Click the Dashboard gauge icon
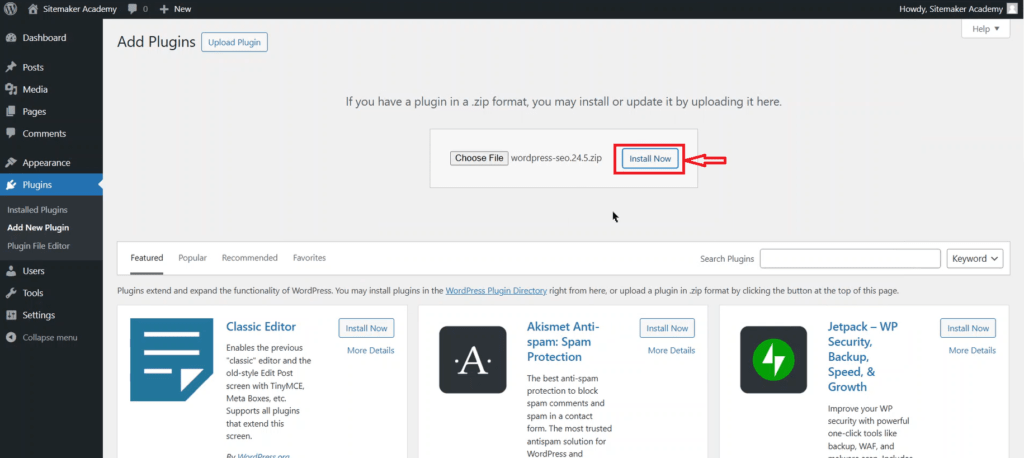Viewport: 1024px width, 458px height. (x=10, y=38)
